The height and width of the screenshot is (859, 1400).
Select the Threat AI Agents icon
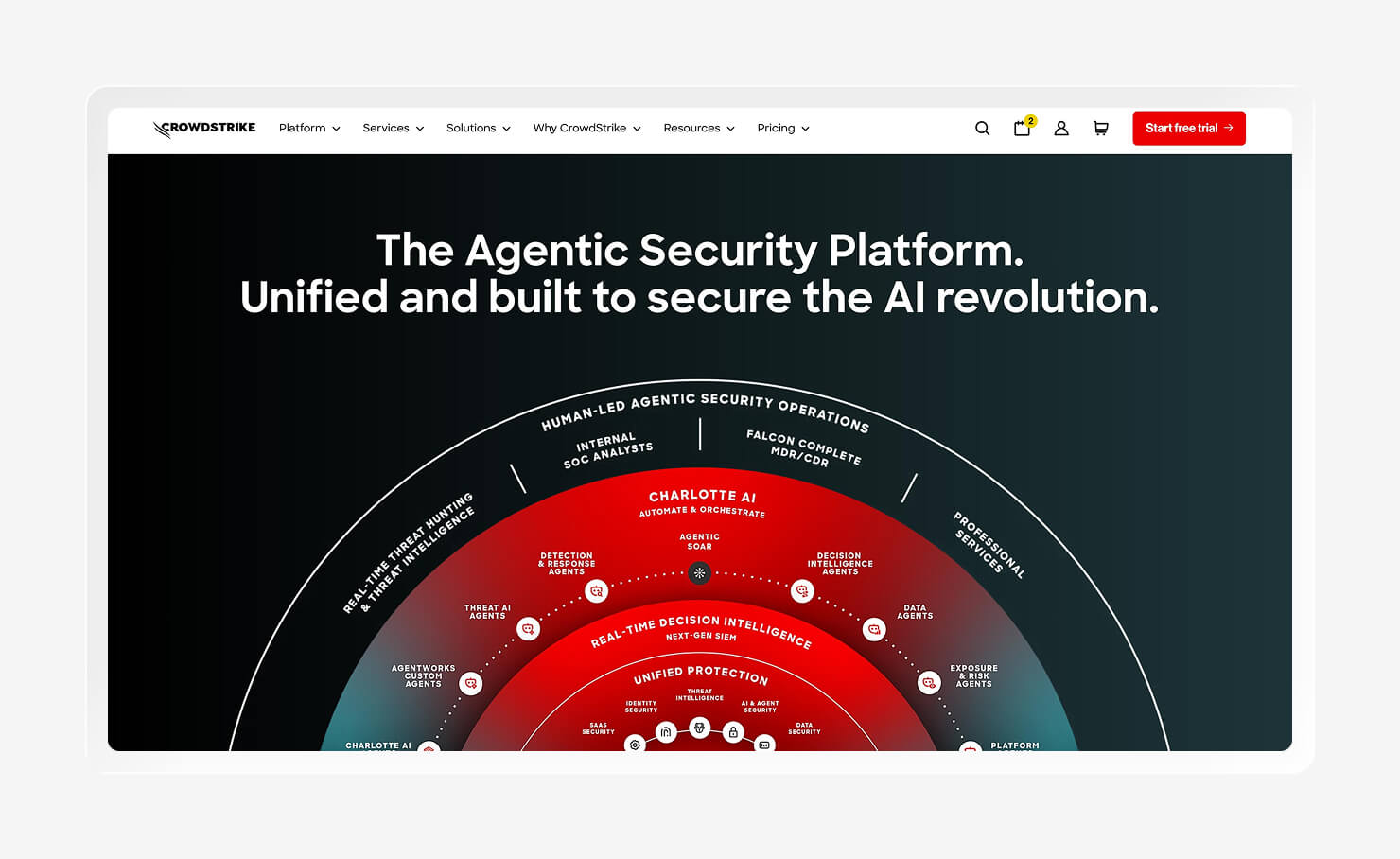[x=529, y=629]
